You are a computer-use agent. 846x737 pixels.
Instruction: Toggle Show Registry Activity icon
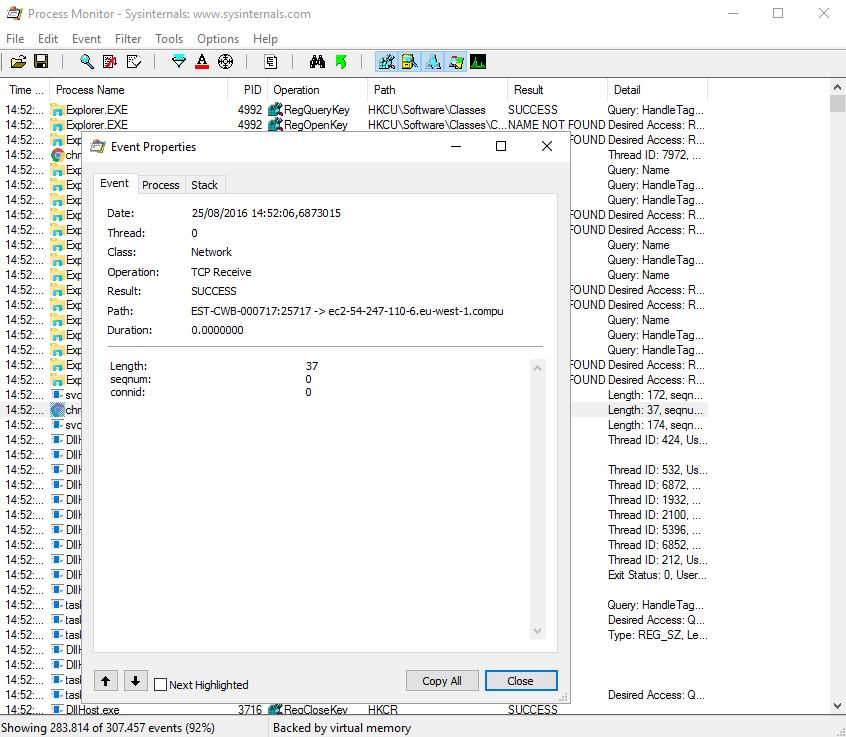[x=386, y=62]
